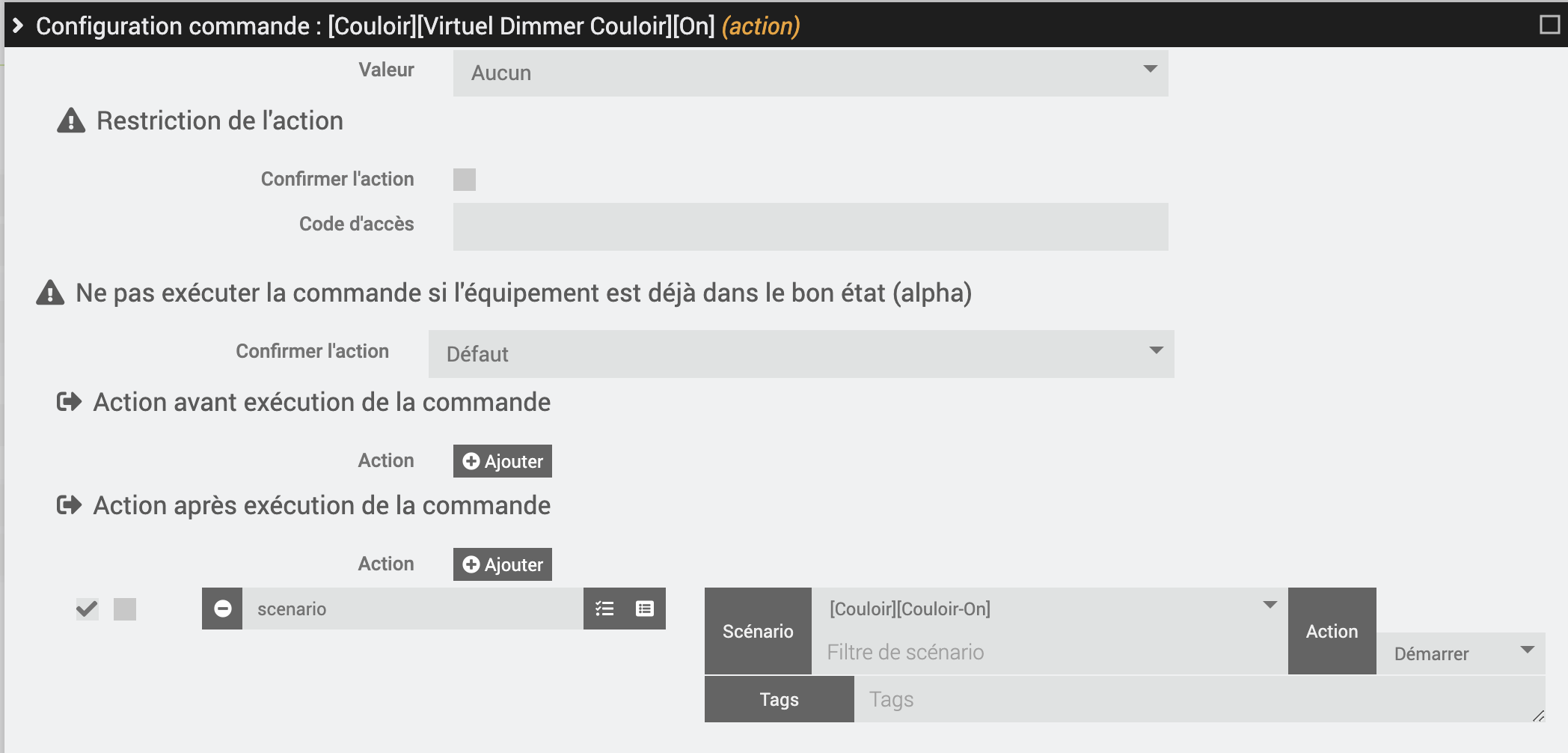Click the Action après exécution de la commande heading

coord(322,505)
